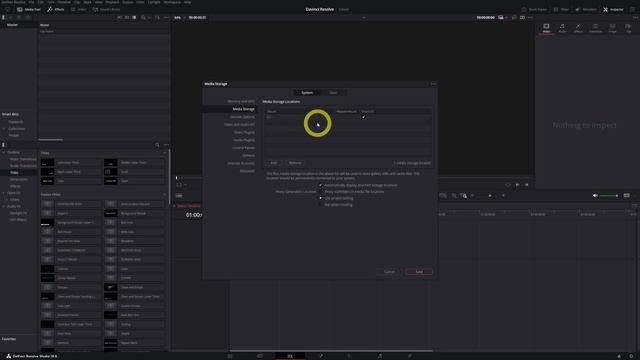Select Proxy subfolders in media file locations

(x=320, y=191)
